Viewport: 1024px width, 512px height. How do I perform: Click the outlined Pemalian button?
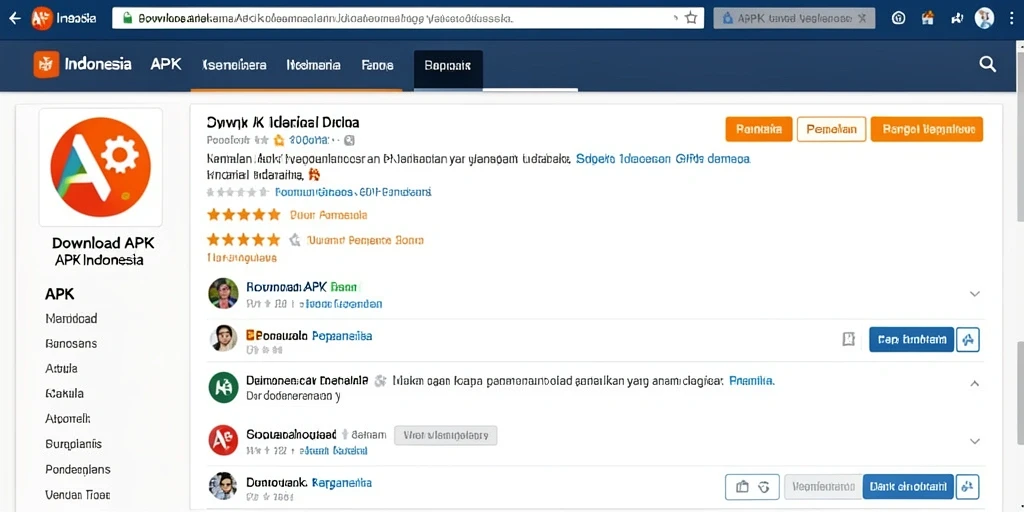point(831,129)
